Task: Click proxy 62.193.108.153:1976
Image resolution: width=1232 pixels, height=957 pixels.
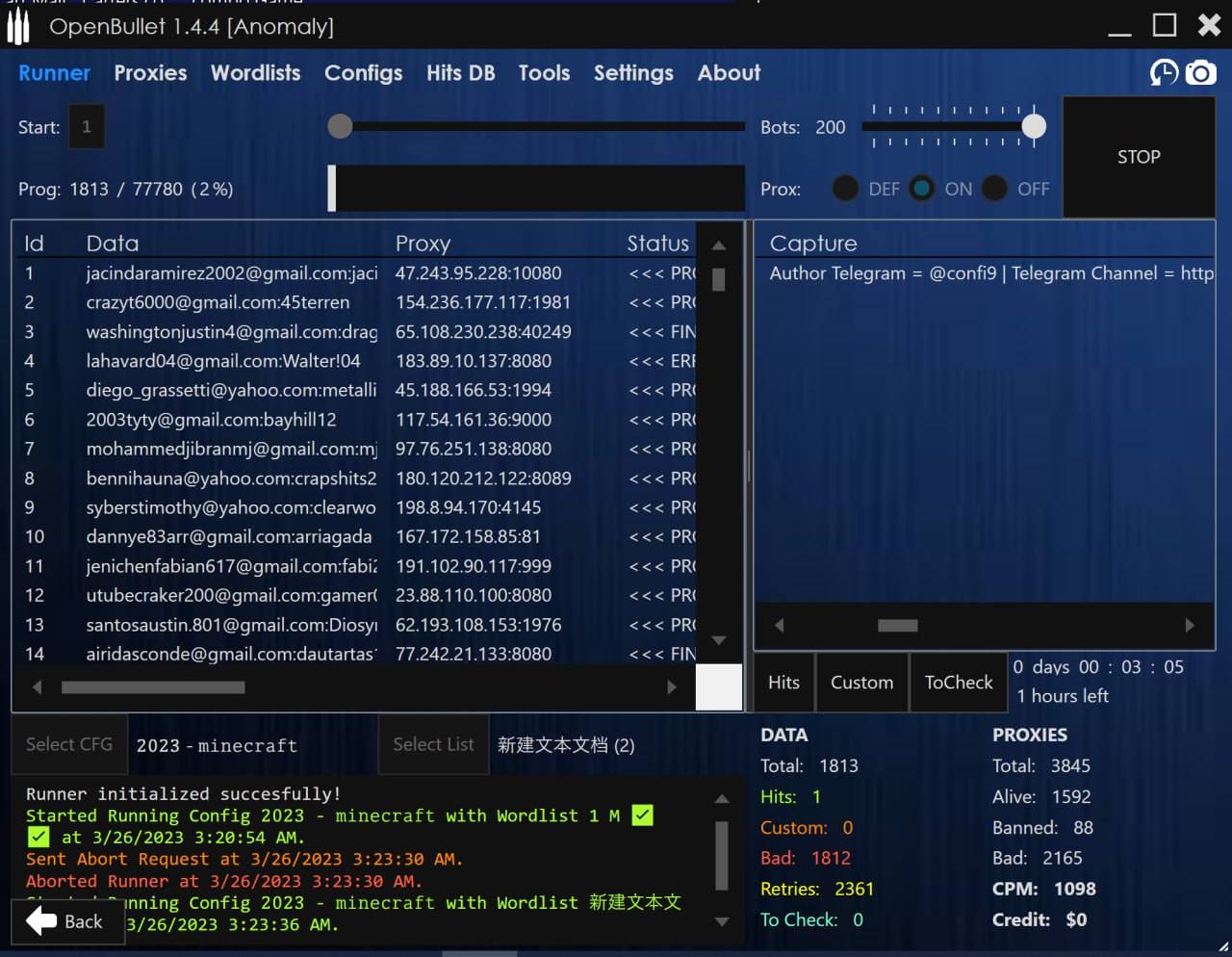Action: pyautogui.click(x=478, y=625)
